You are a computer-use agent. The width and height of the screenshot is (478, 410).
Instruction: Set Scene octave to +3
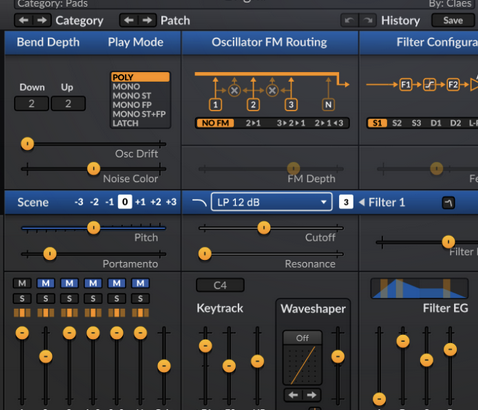171,202
